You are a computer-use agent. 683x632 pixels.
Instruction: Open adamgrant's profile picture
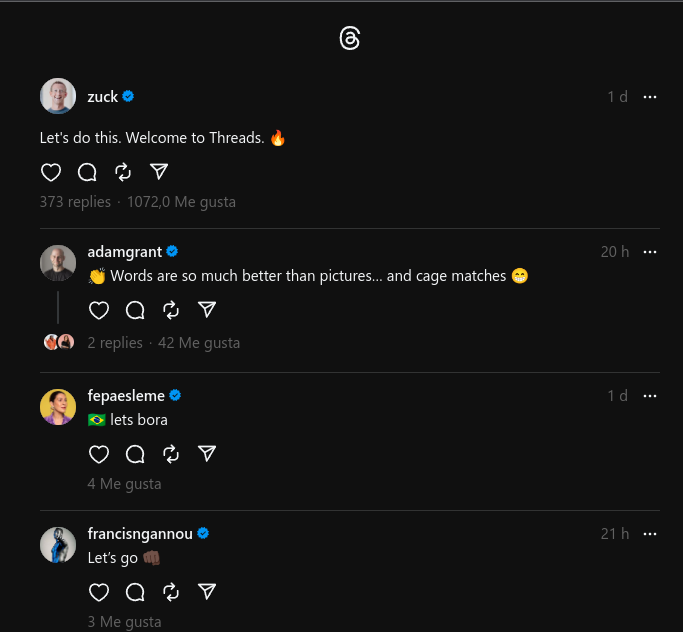coord(58,263)
